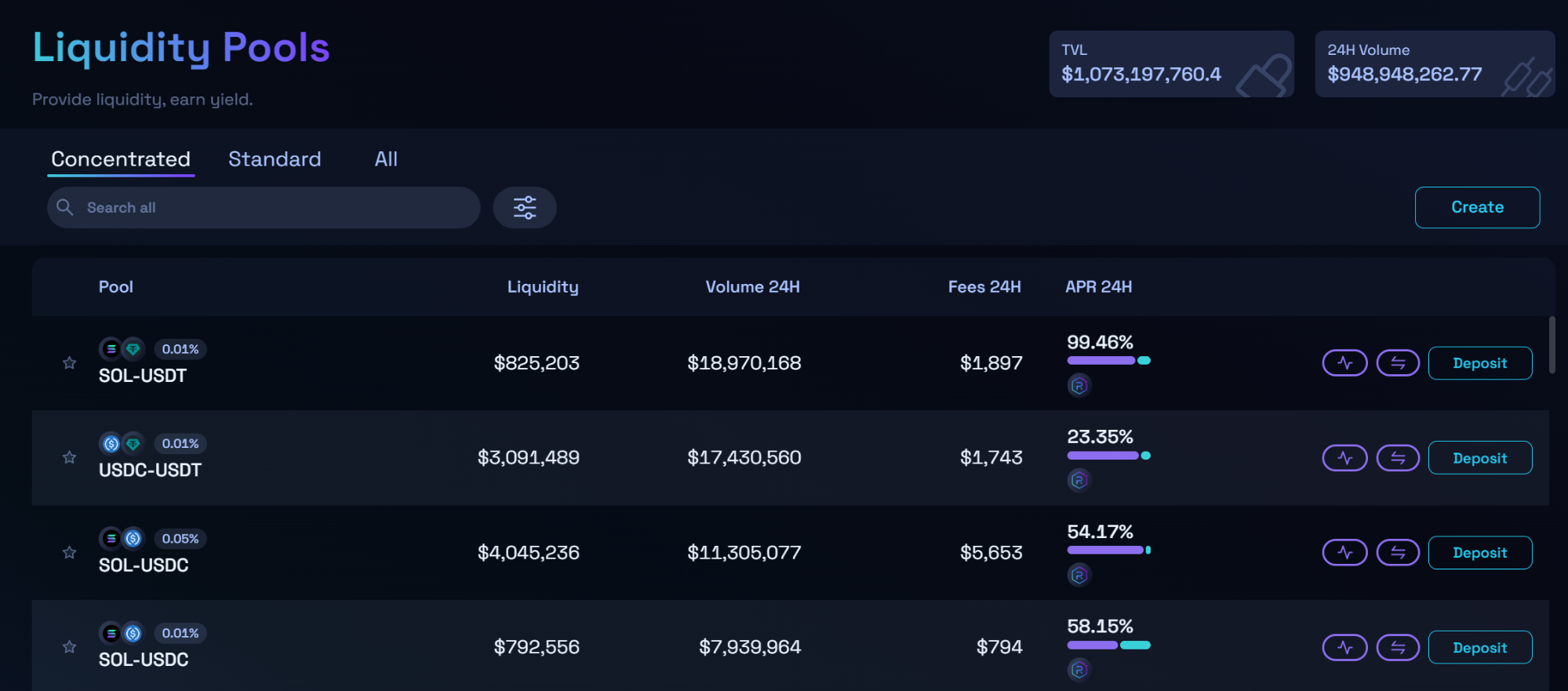Image resolution: width=1568 pixels, height=691 pixels.
Task: Sort pools by Liquidity column header
Action: (x=542, y=287)
